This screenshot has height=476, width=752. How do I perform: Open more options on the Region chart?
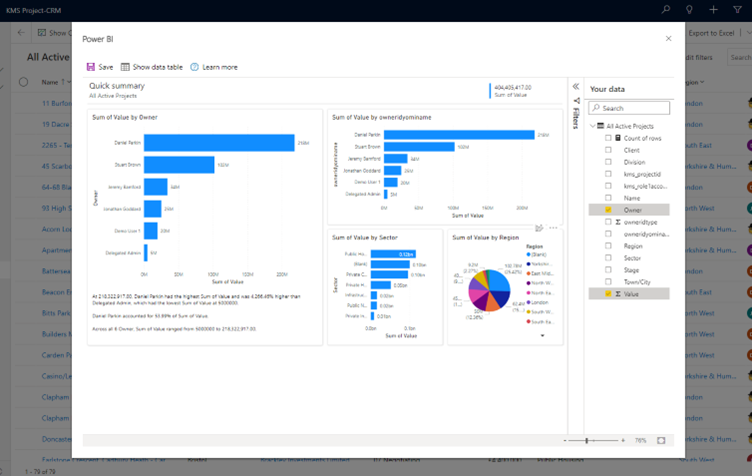click(x=553, y=228)
